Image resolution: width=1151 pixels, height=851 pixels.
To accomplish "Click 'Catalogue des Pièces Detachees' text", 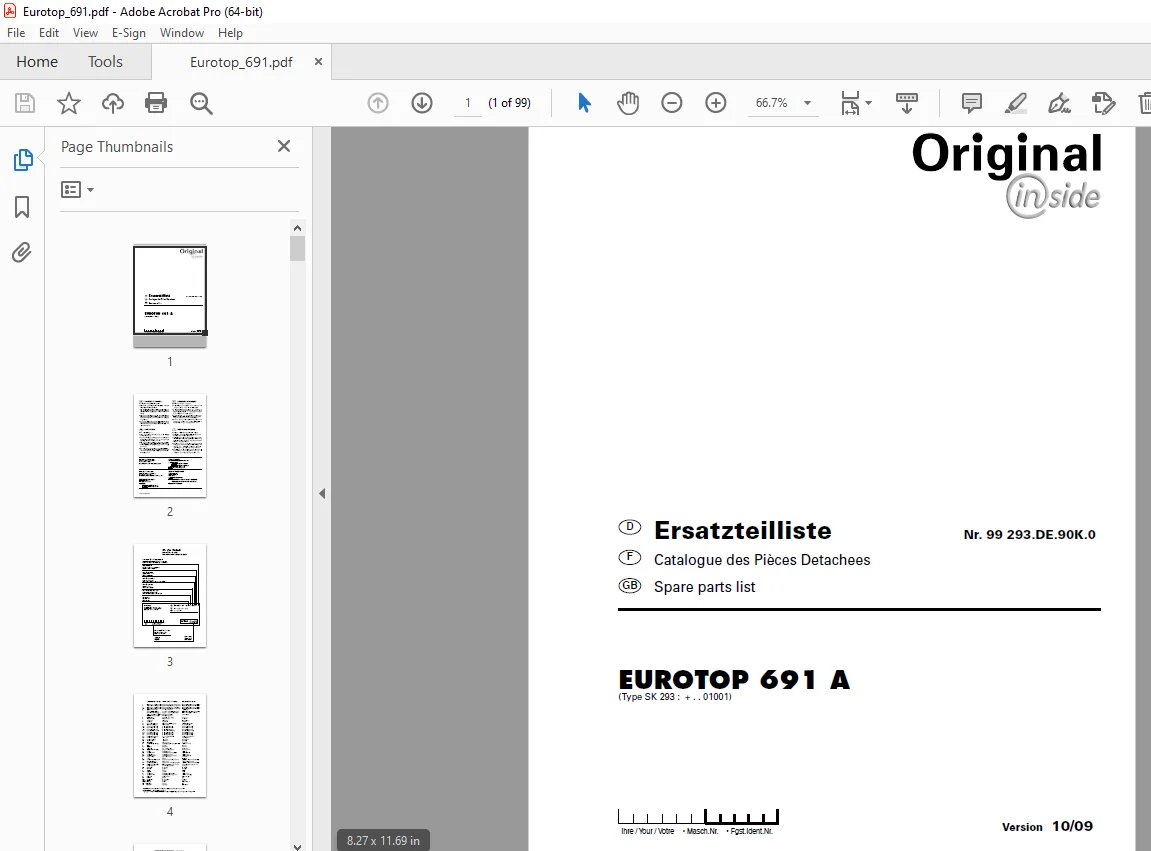I will pyautogui.click(x=762, y=560).
